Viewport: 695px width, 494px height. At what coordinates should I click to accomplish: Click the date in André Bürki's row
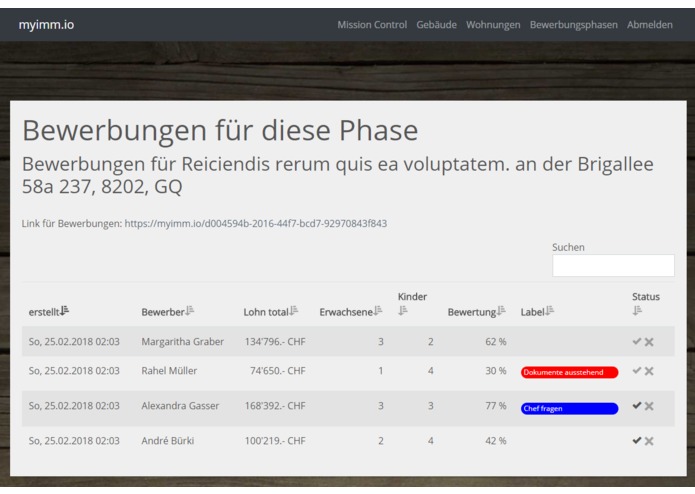click(x=74, y=441)
